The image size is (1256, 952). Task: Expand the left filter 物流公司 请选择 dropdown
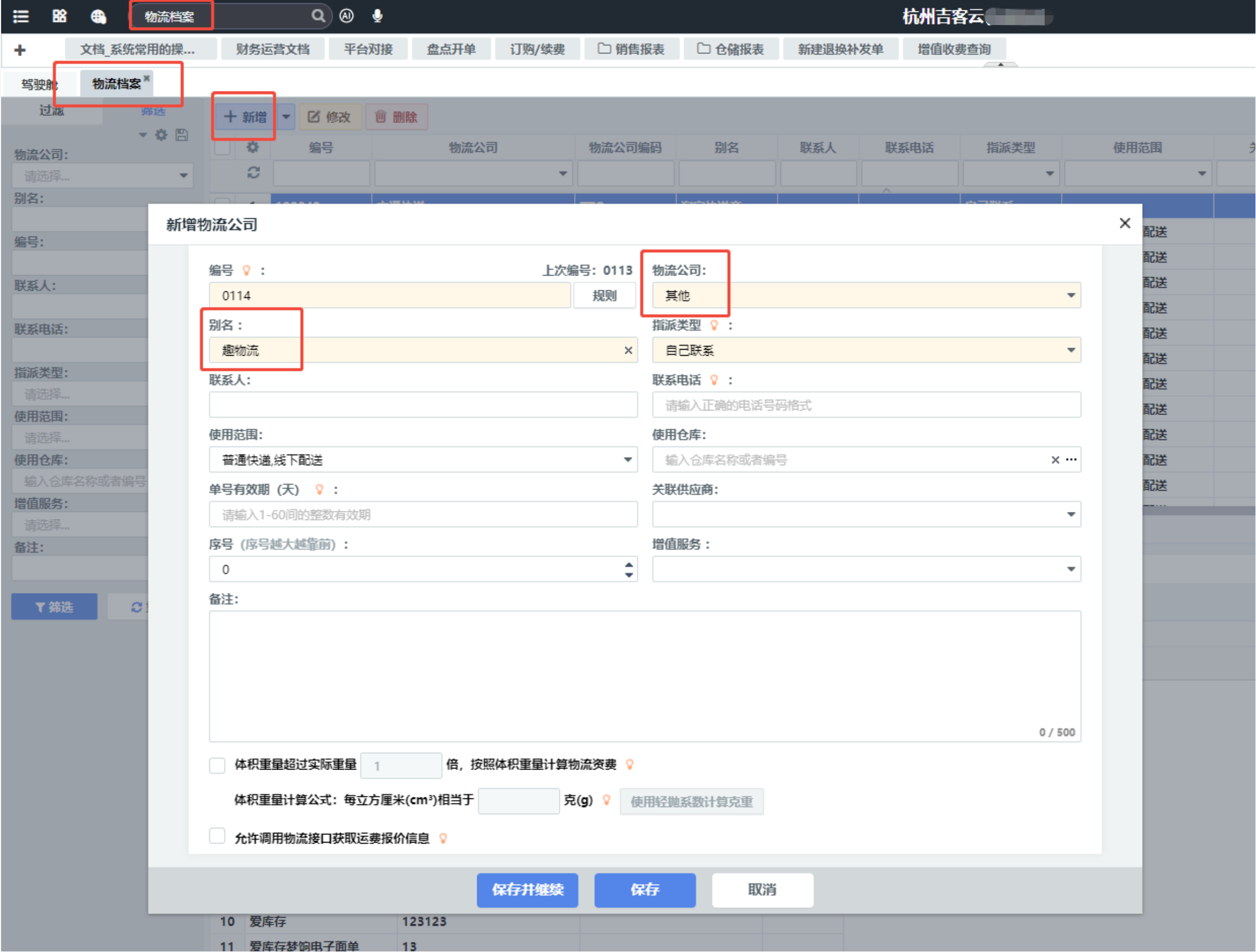coord(183,175)
